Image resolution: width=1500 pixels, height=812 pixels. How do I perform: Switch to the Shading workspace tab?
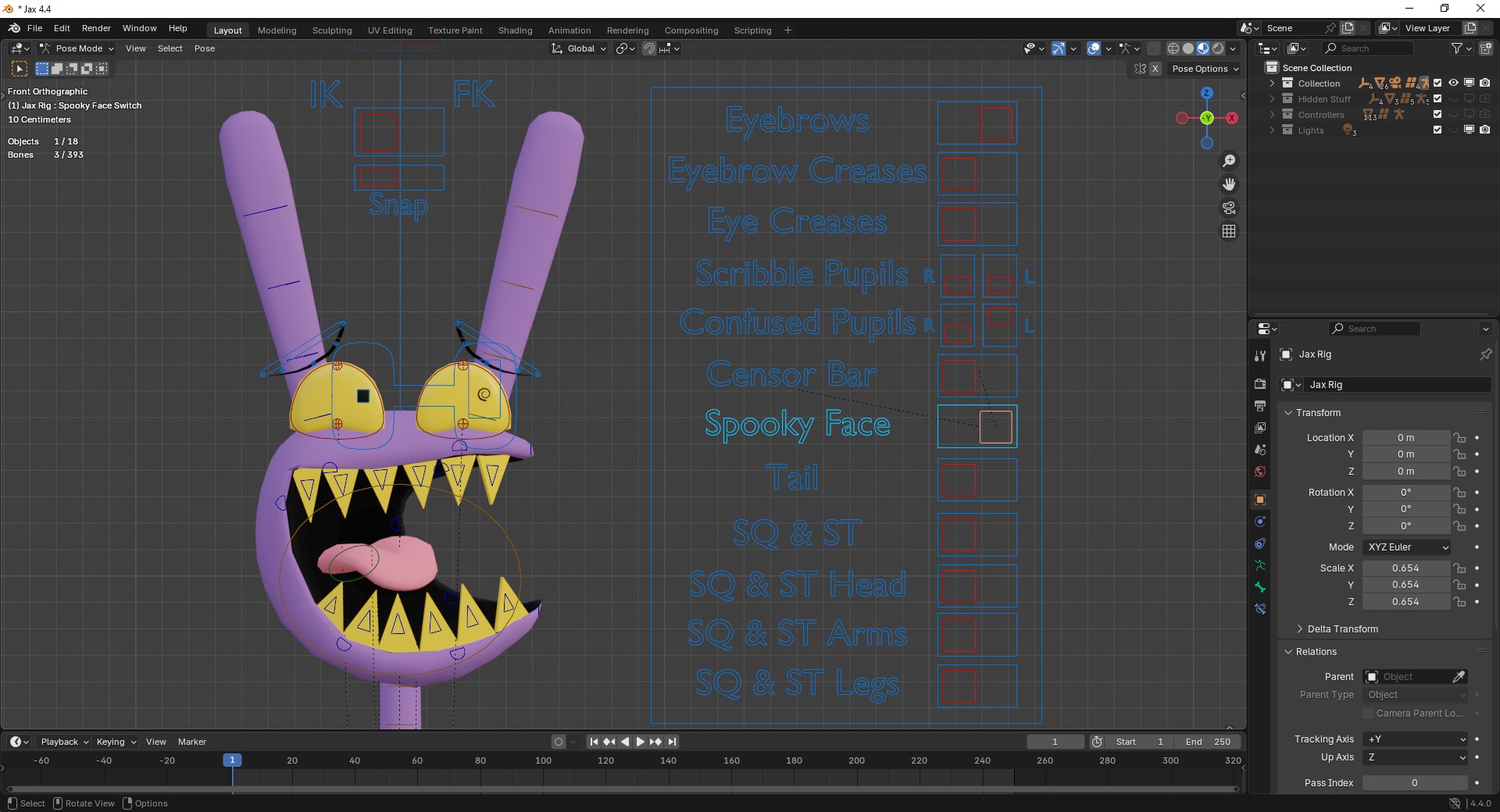[515, 30]
